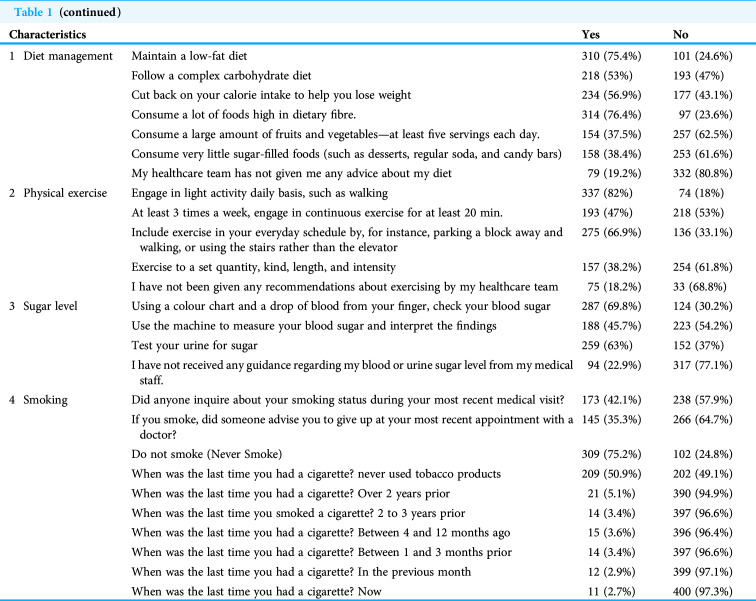Select the 'Smoking' category label
This screenshot has width=756, height=601.
coord(45,400)
